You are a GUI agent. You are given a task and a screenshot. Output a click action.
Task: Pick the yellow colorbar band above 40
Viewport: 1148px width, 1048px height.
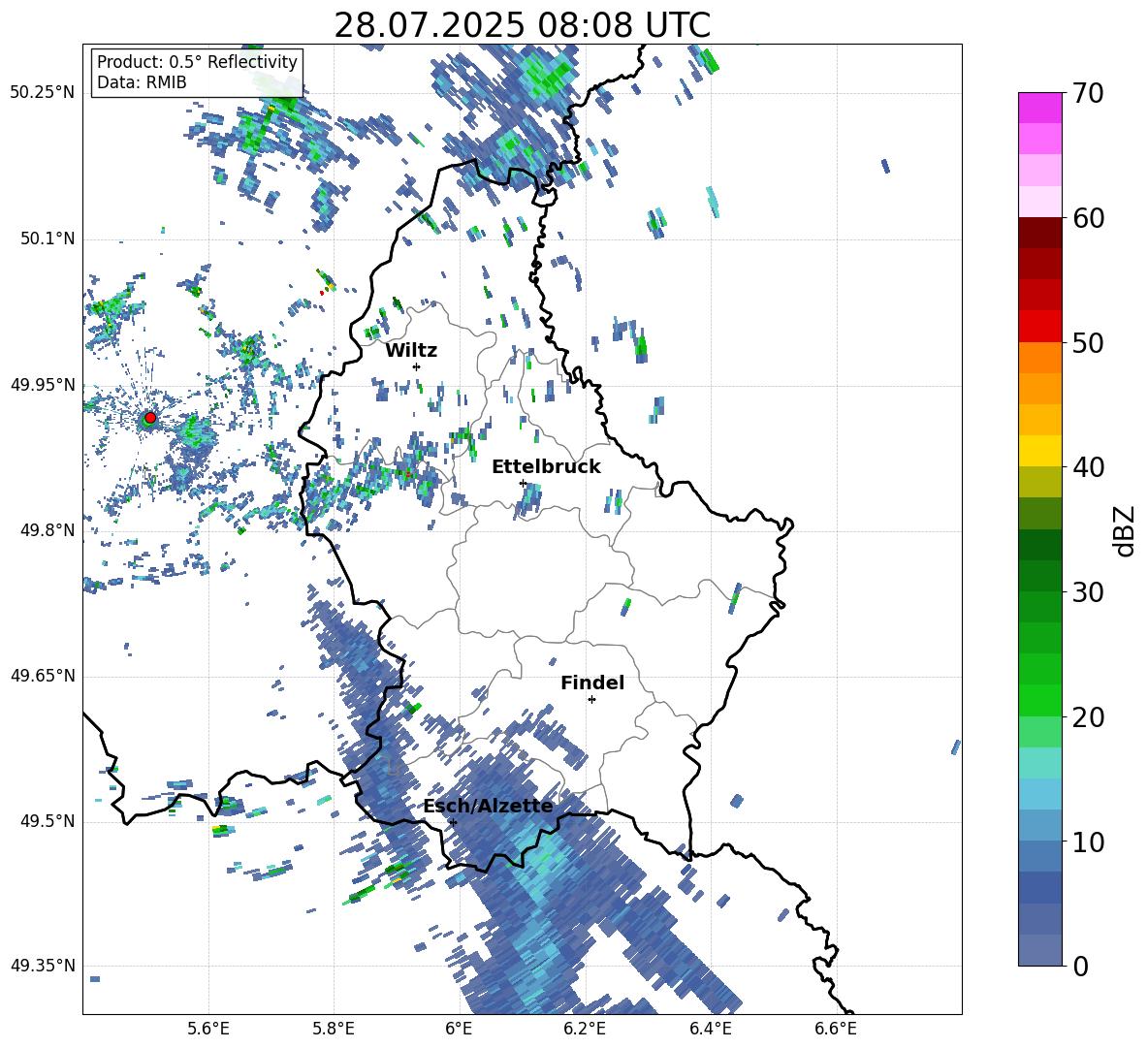1039,451
